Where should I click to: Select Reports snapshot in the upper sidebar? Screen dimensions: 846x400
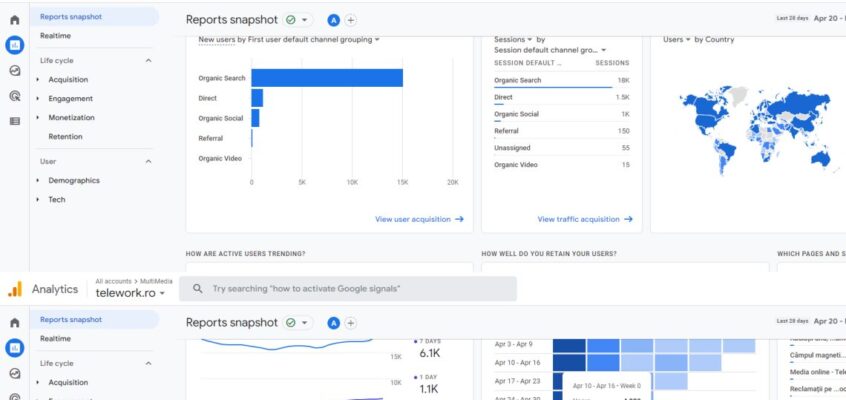pos(94,17)
